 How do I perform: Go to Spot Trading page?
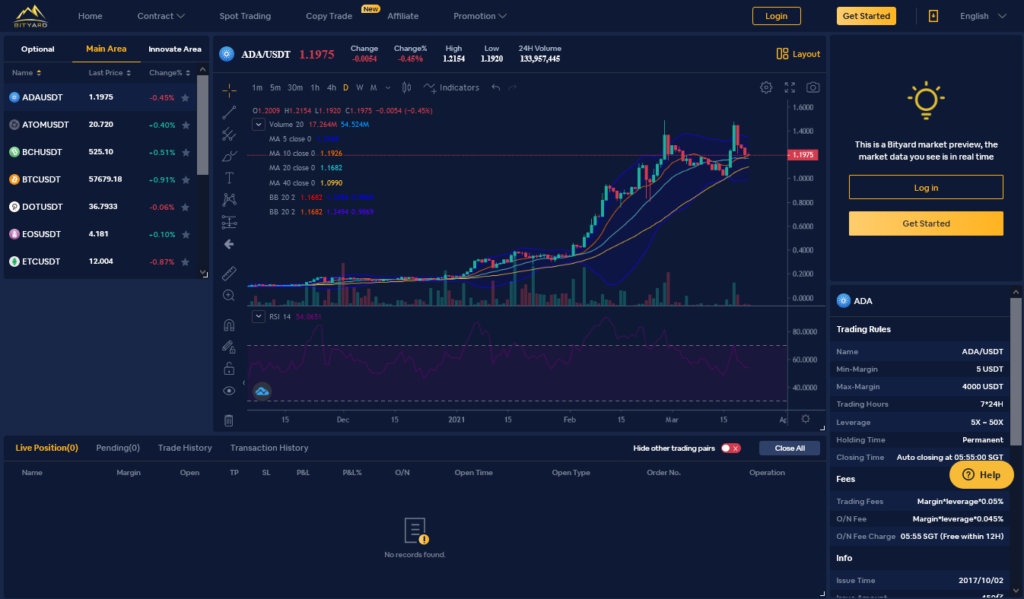(245, 16)
